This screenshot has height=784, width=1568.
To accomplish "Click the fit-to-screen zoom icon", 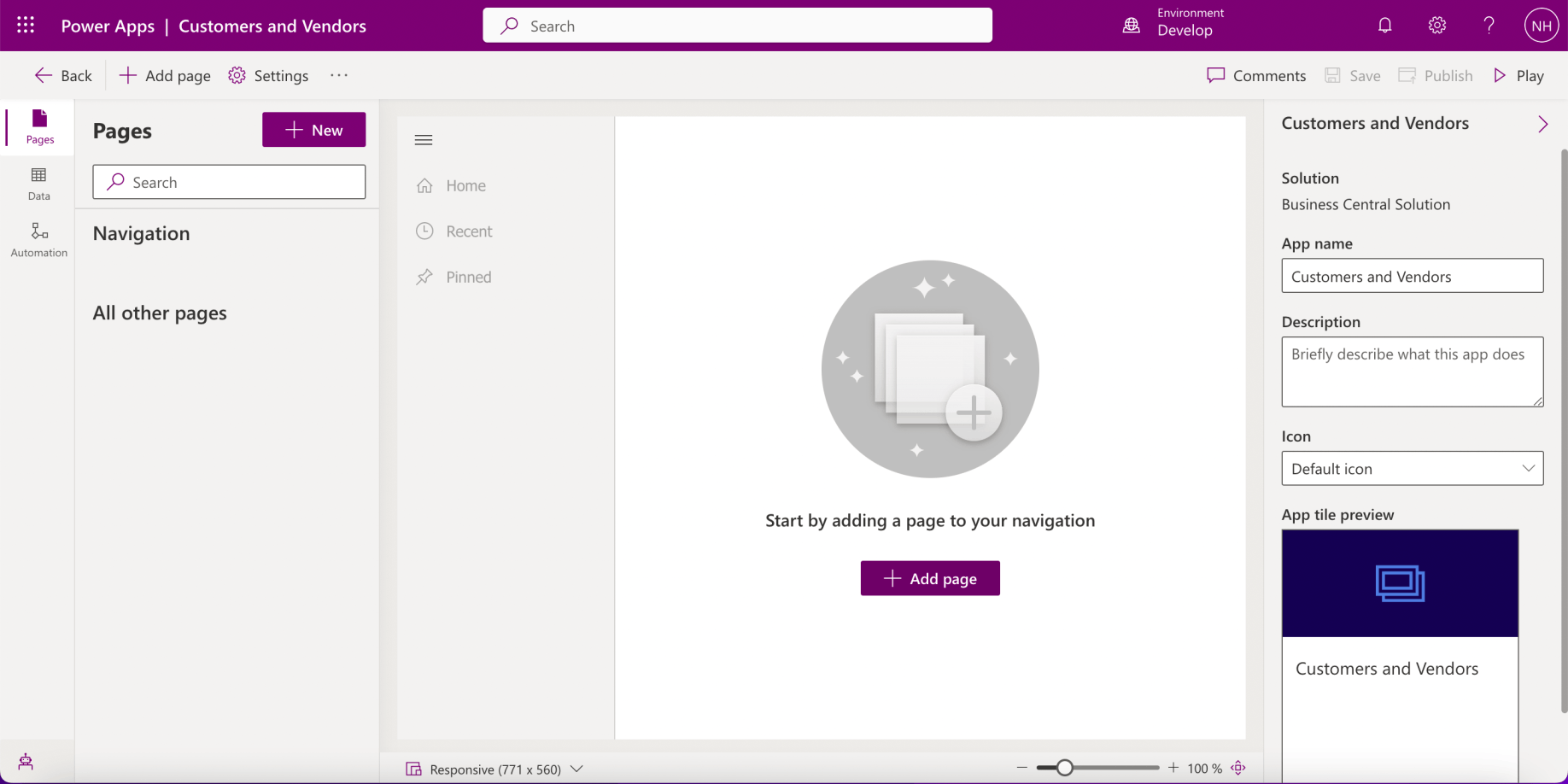I will tap(1238, 768).
